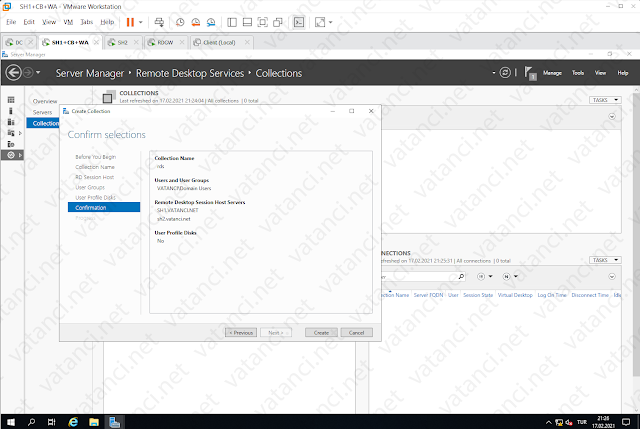Open the VMware File menu
640x429 pixels.
point(11,22)
